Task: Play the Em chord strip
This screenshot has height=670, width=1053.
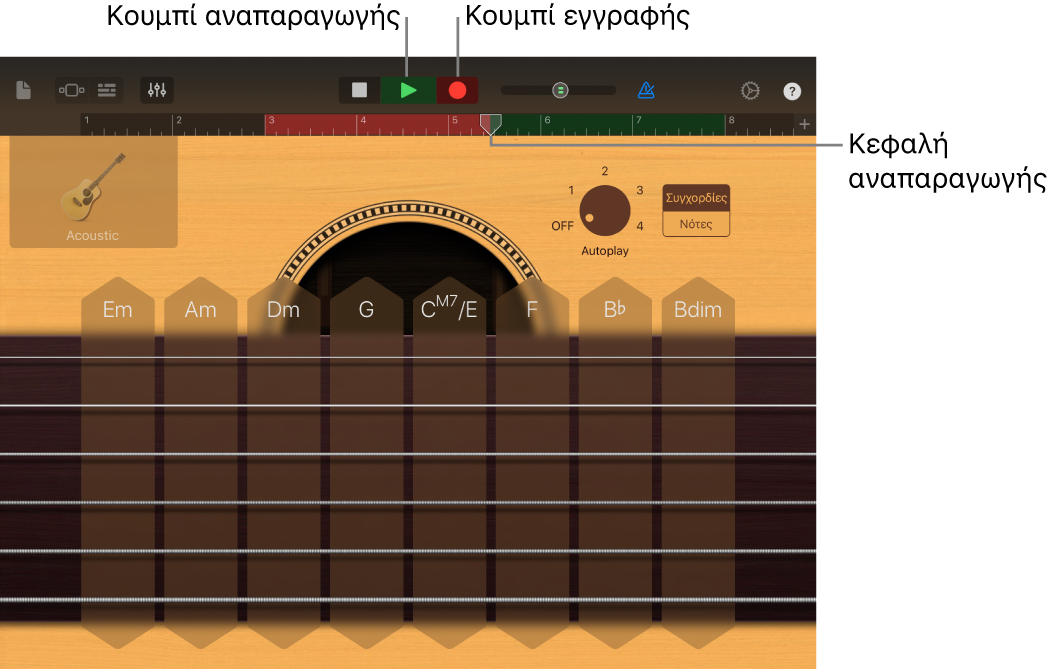Action: pos(118,460)
